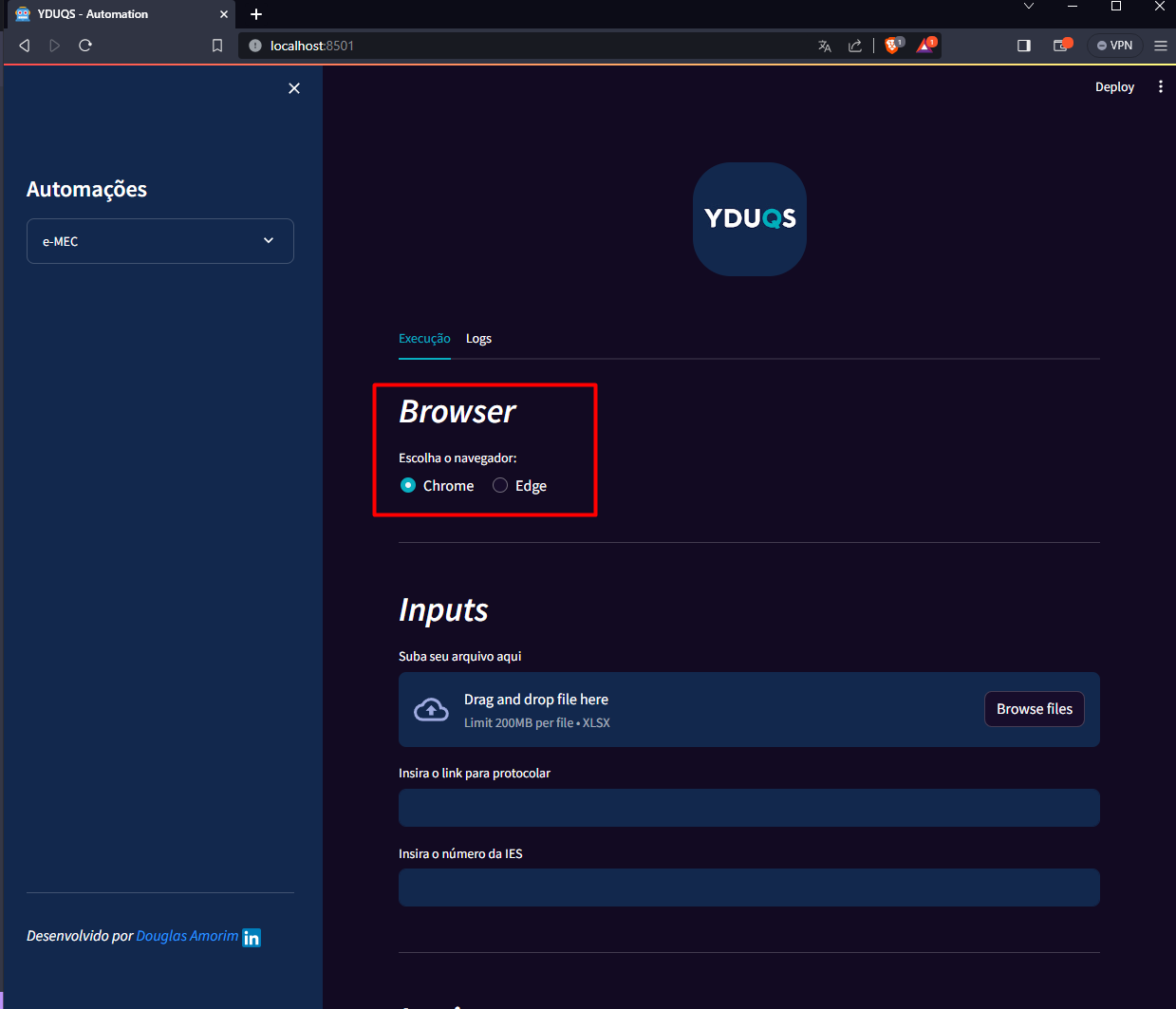Open the browser hamburger menu

click(1160, 46)
